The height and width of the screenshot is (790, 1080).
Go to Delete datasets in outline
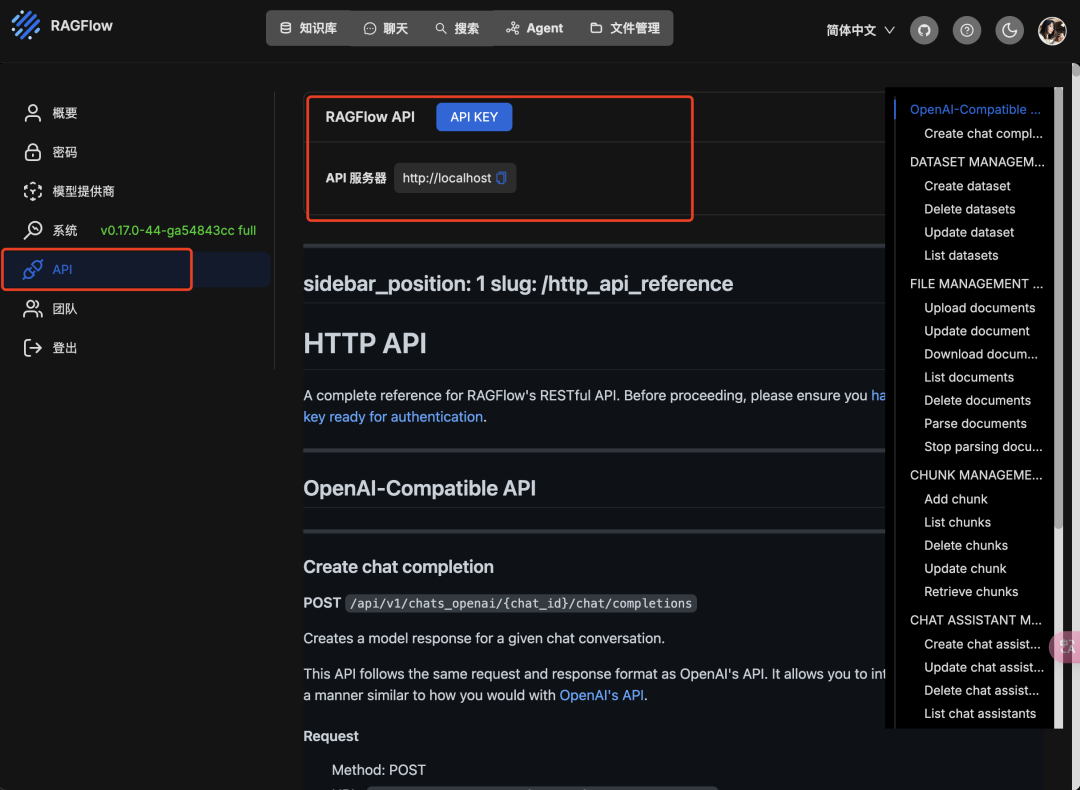coord(969,209)
